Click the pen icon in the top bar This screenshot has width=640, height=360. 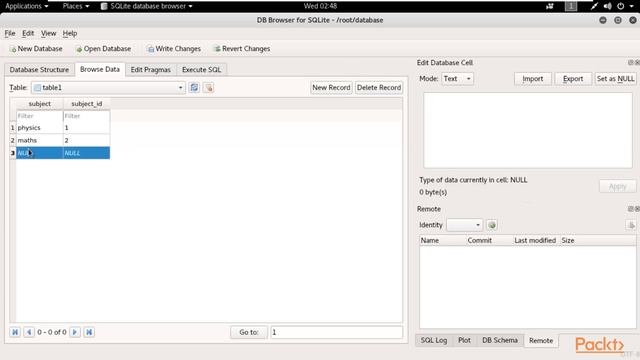click(594, 6)
